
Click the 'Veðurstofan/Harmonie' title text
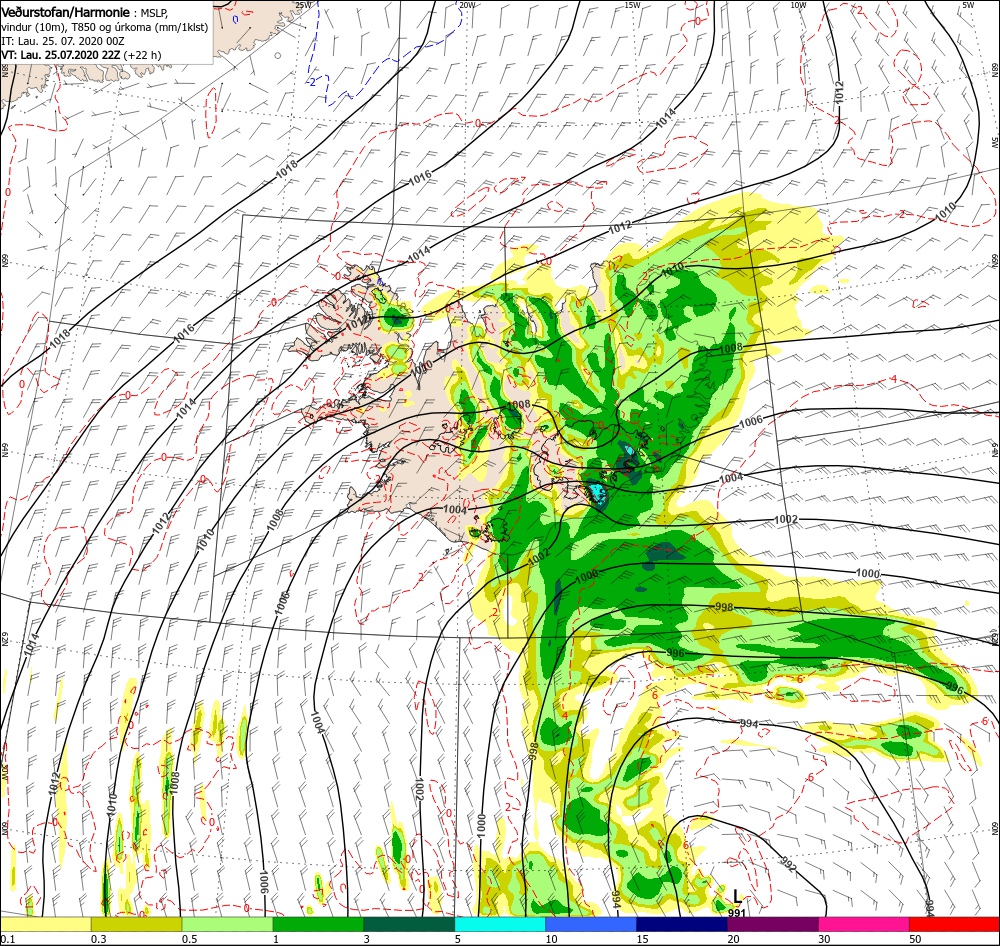[x=66, y=13]
